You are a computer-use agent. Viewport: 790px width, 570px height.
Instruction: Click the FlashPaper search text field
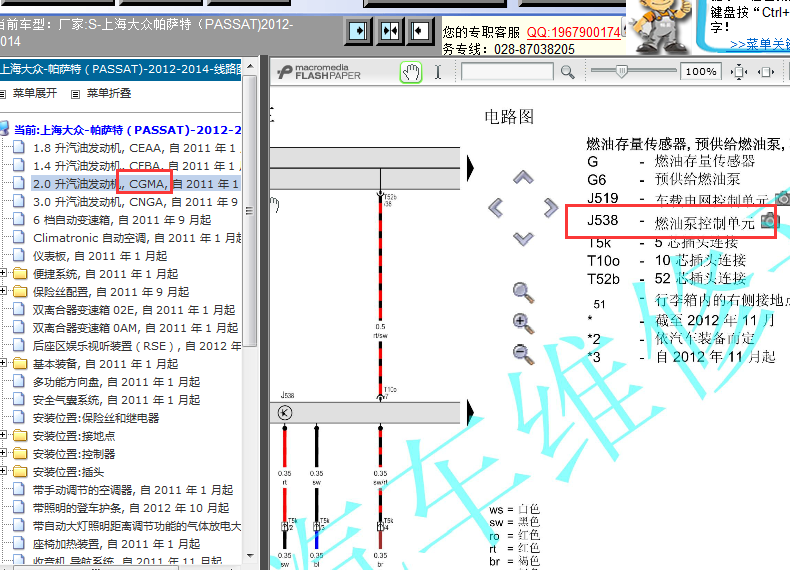(507, 72)
